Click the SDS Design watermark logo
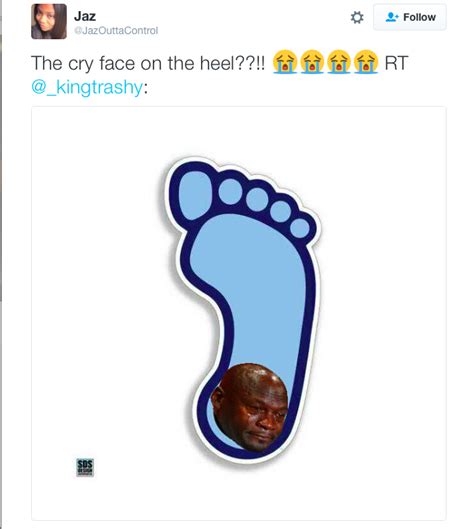The width and height of the screenshot is (474, 529). pyautogui.click(x=85, y=467)
